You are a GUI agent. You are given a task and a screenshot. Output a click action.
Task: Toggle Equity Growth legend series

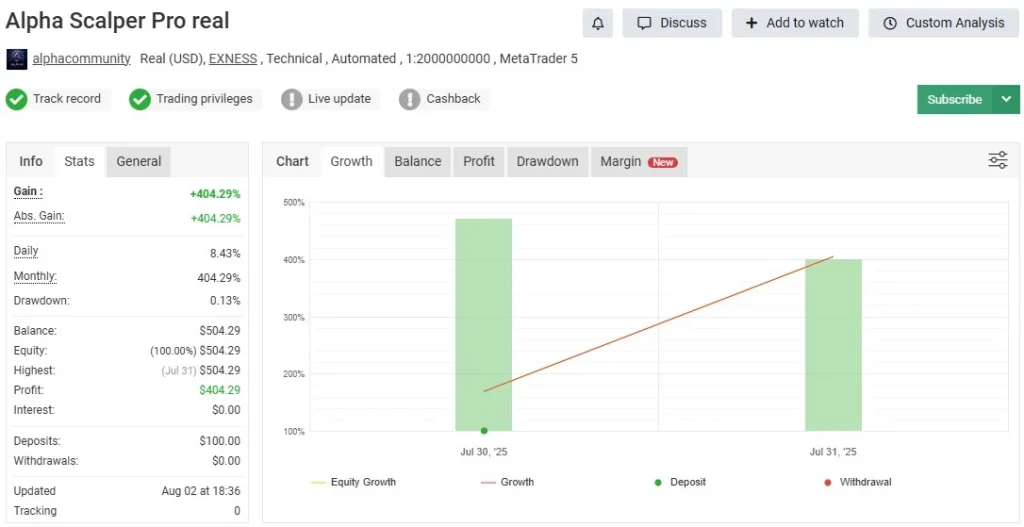pyautogui.click(x=353, y=483)
